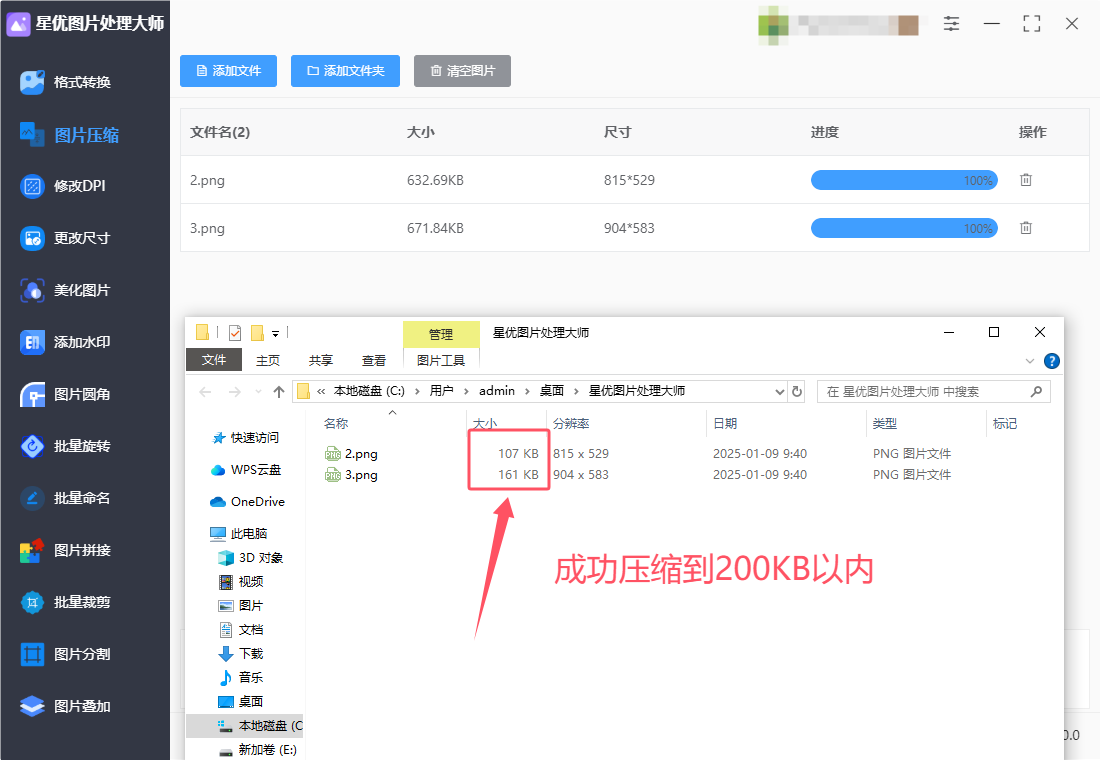1100x760 pixels.
Task: Click the 桌面 breadcrumb
Action: coord(551,391)
